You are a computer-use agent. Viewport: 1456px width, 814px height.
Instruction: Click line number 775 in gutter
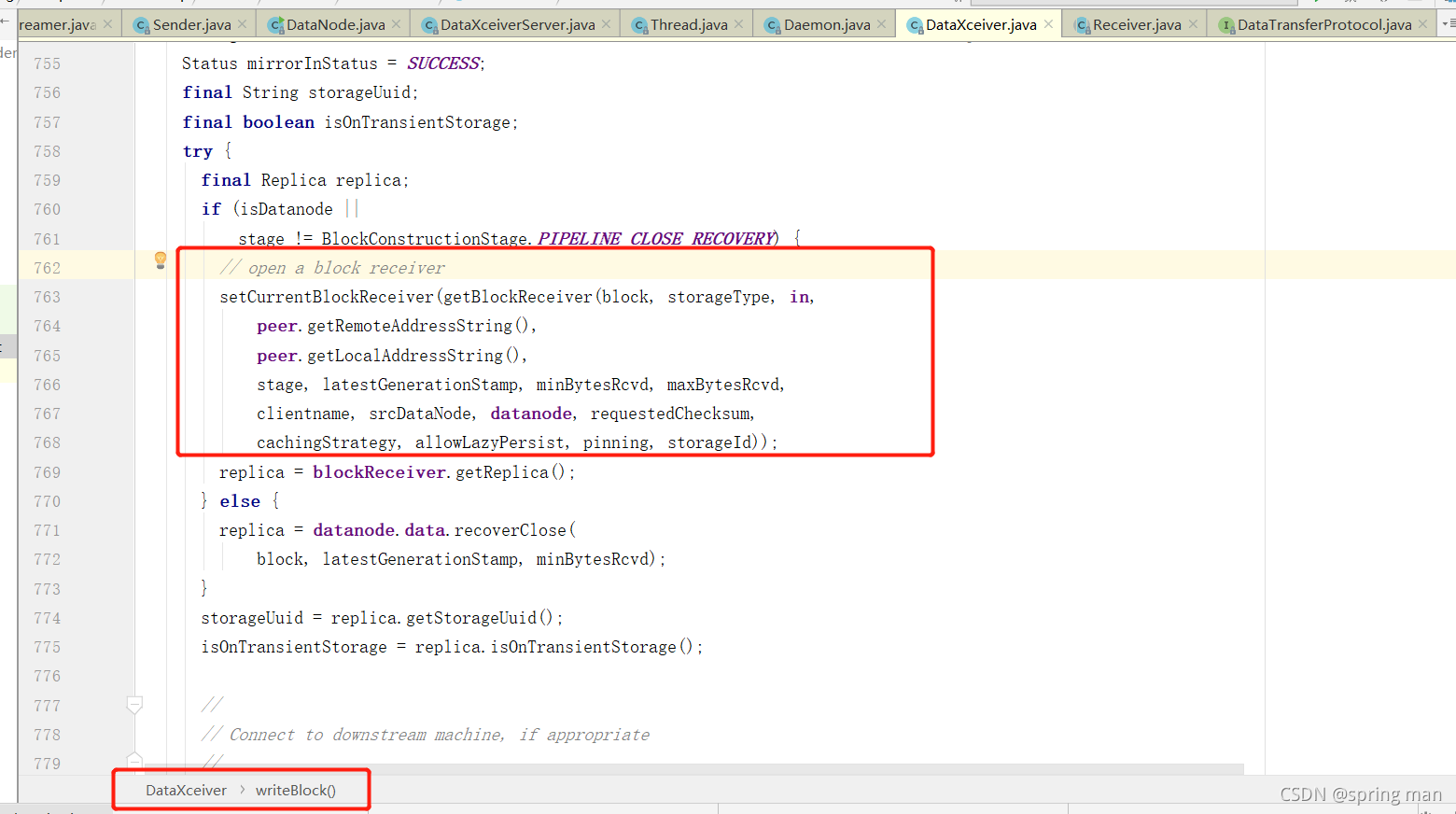(47, 647)
